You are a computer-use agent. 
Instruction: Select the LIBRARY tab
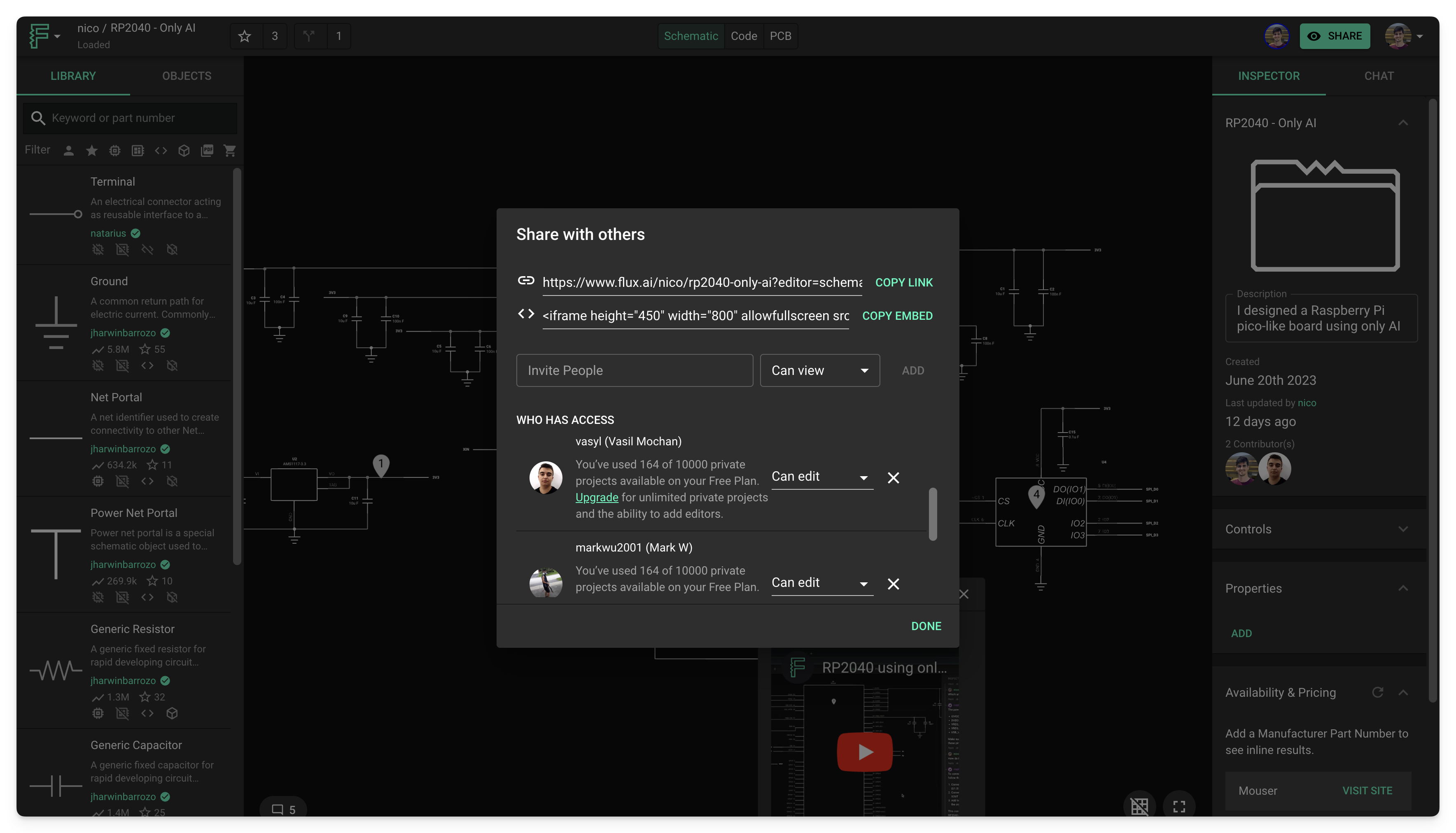coord(73,76)
